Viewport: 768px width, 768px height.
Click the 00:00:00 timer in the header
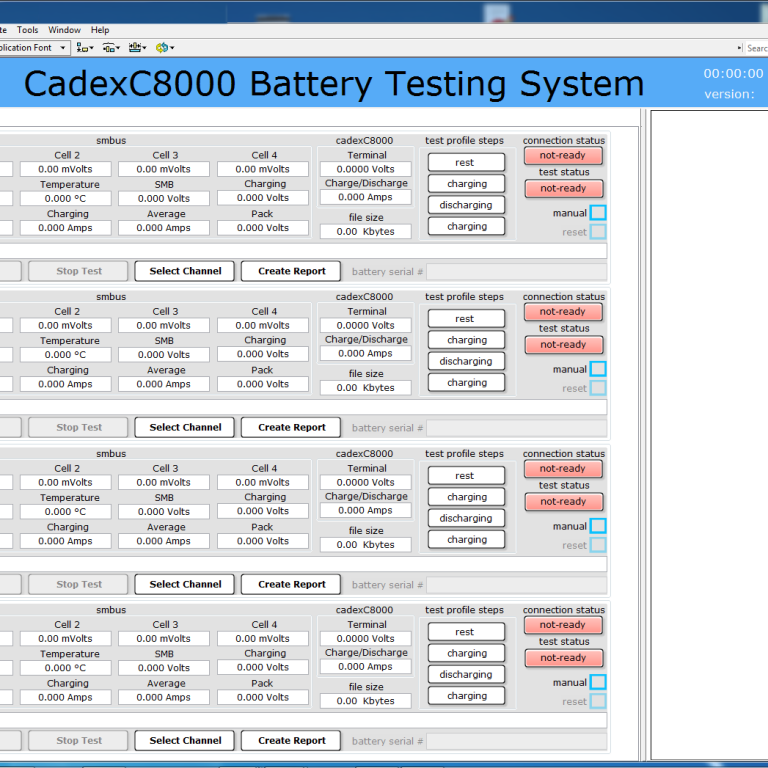click(x=733, y=73)
